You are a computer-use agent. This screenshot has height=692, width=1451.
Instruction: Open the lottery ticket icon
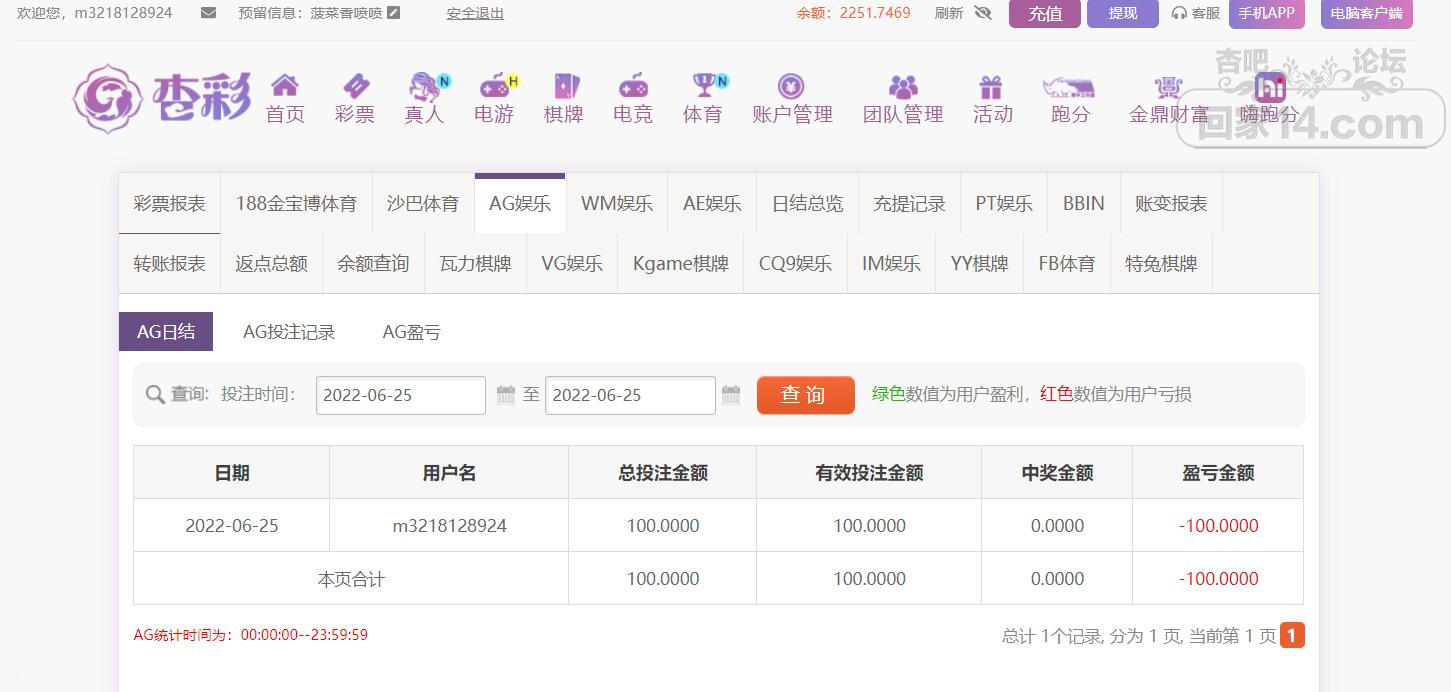coord(355,86)
